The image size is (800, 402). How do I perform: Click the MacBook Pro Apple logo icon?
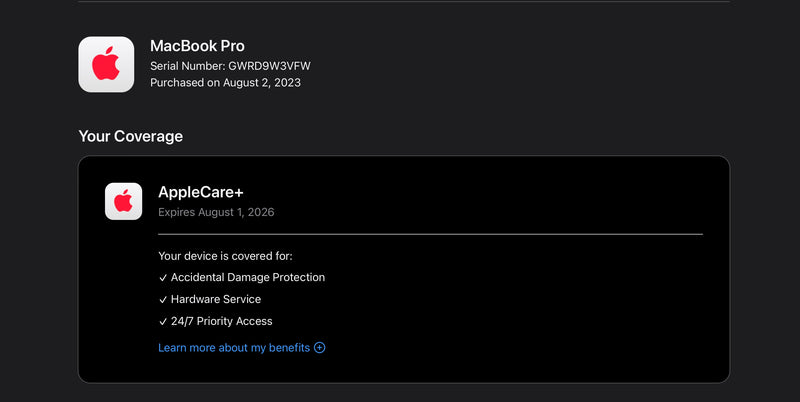click(106, 65)
